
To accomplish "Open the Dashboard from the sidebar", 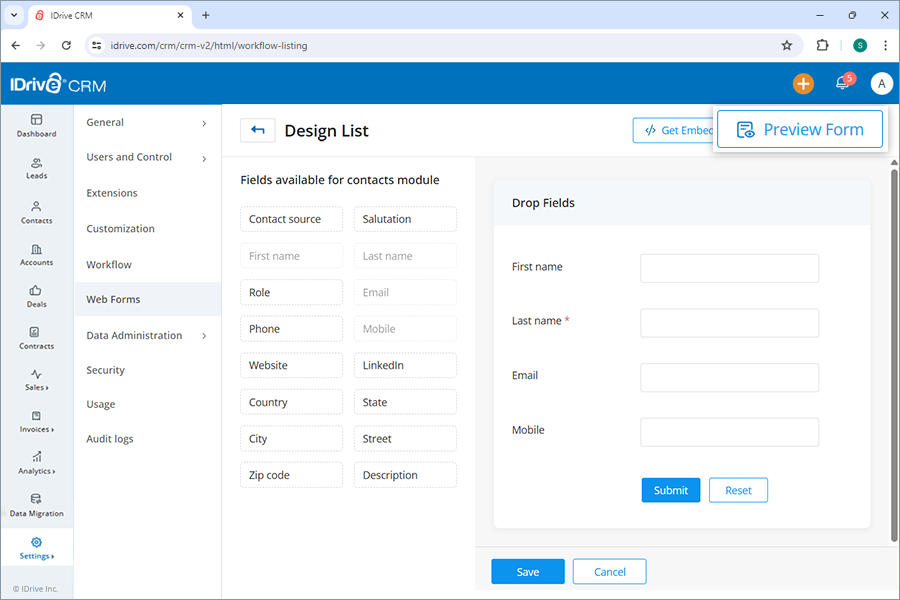I will [36, 127].
